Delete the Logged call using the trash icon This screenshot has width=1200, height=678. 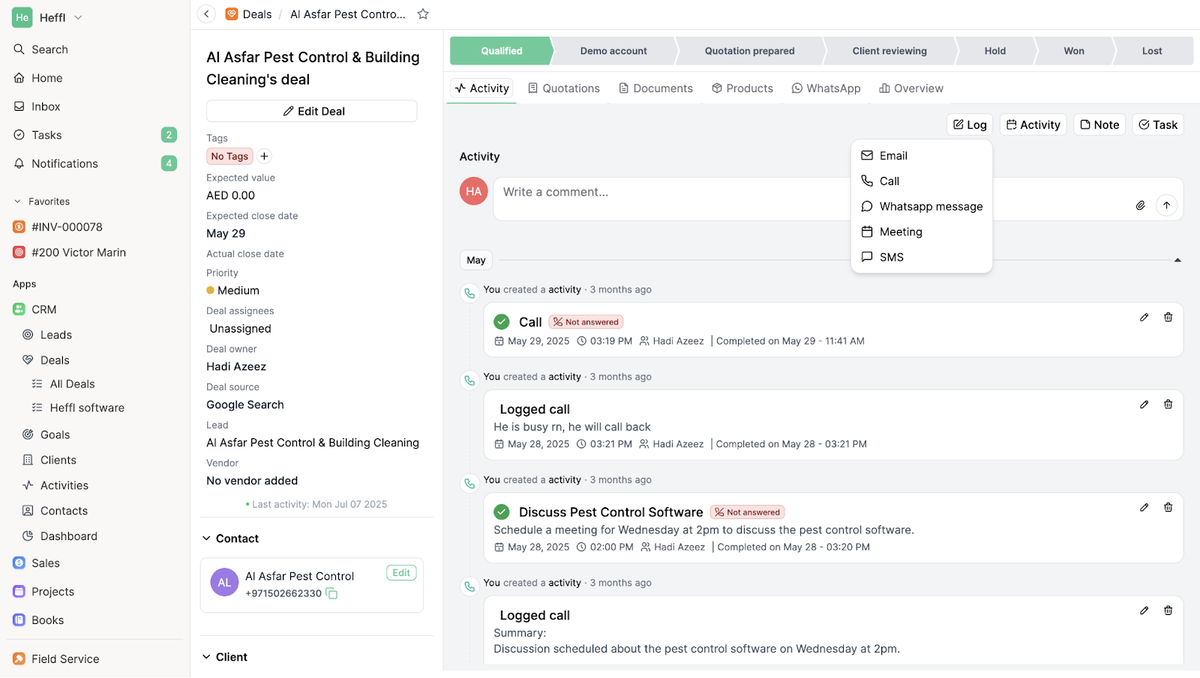(1168, 404)
